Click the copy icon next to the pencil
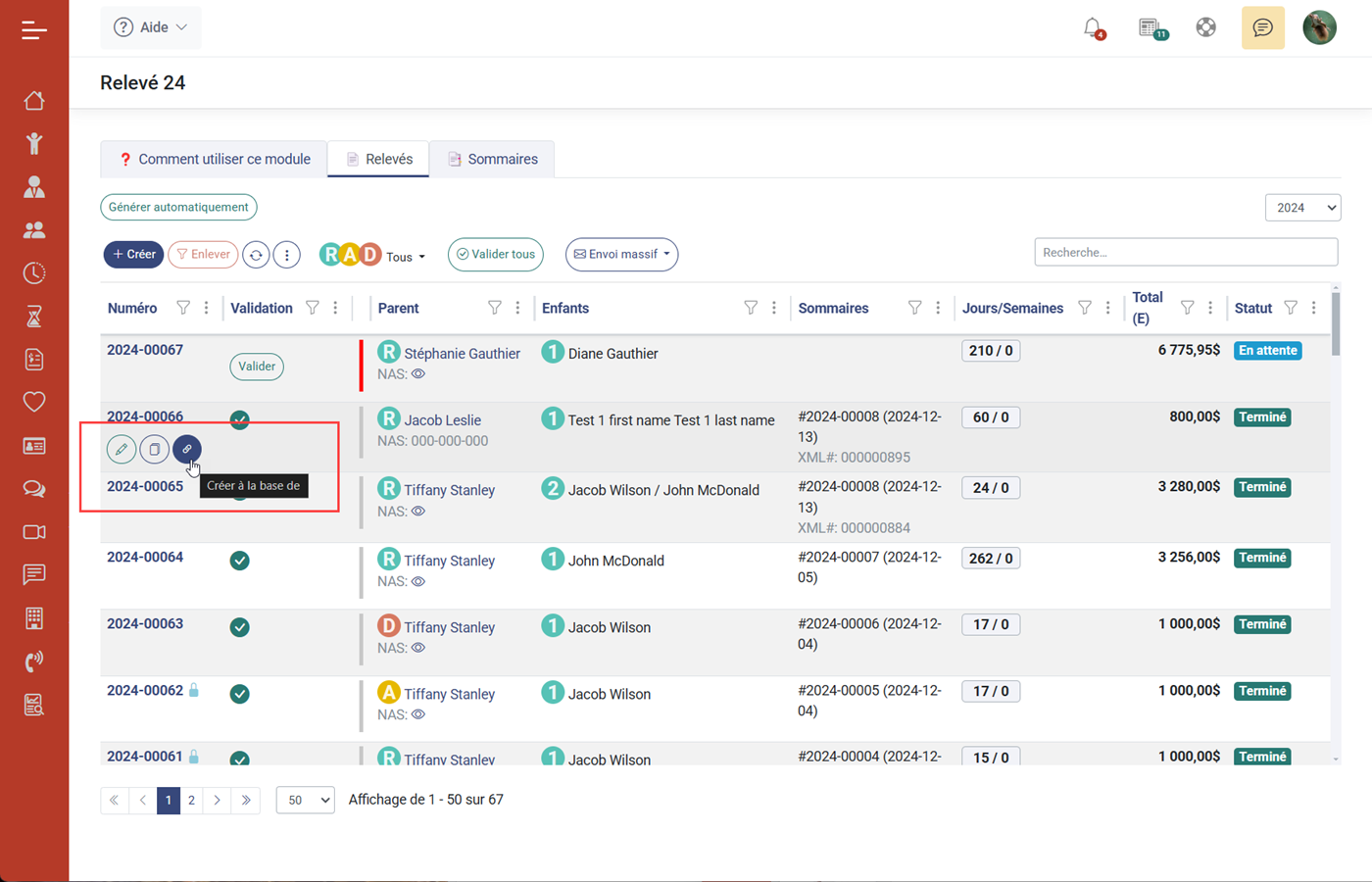1372x882 pixels. pos(154,449)
